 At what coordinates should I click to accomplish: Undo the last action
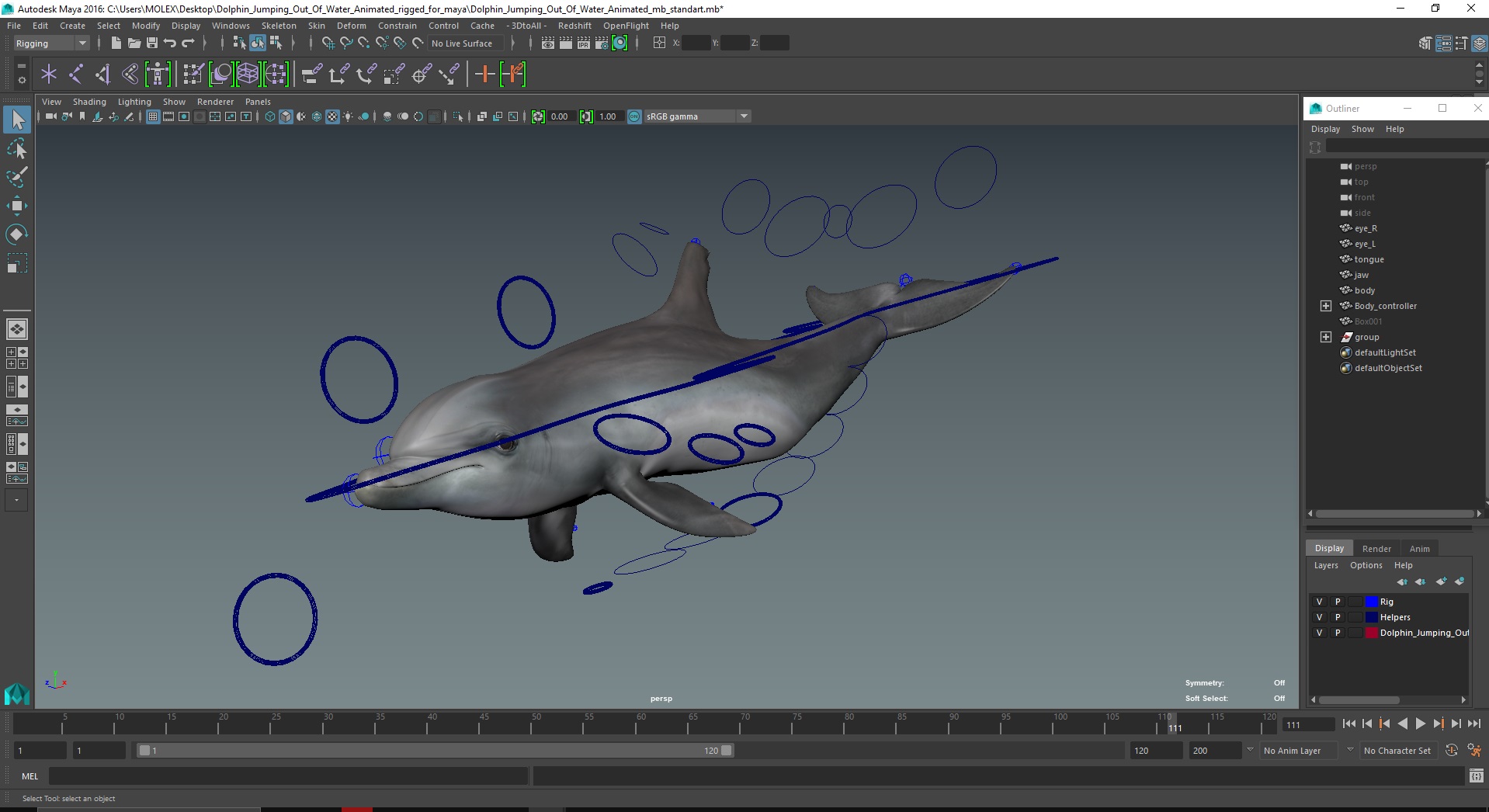click(x=170, y=43)
